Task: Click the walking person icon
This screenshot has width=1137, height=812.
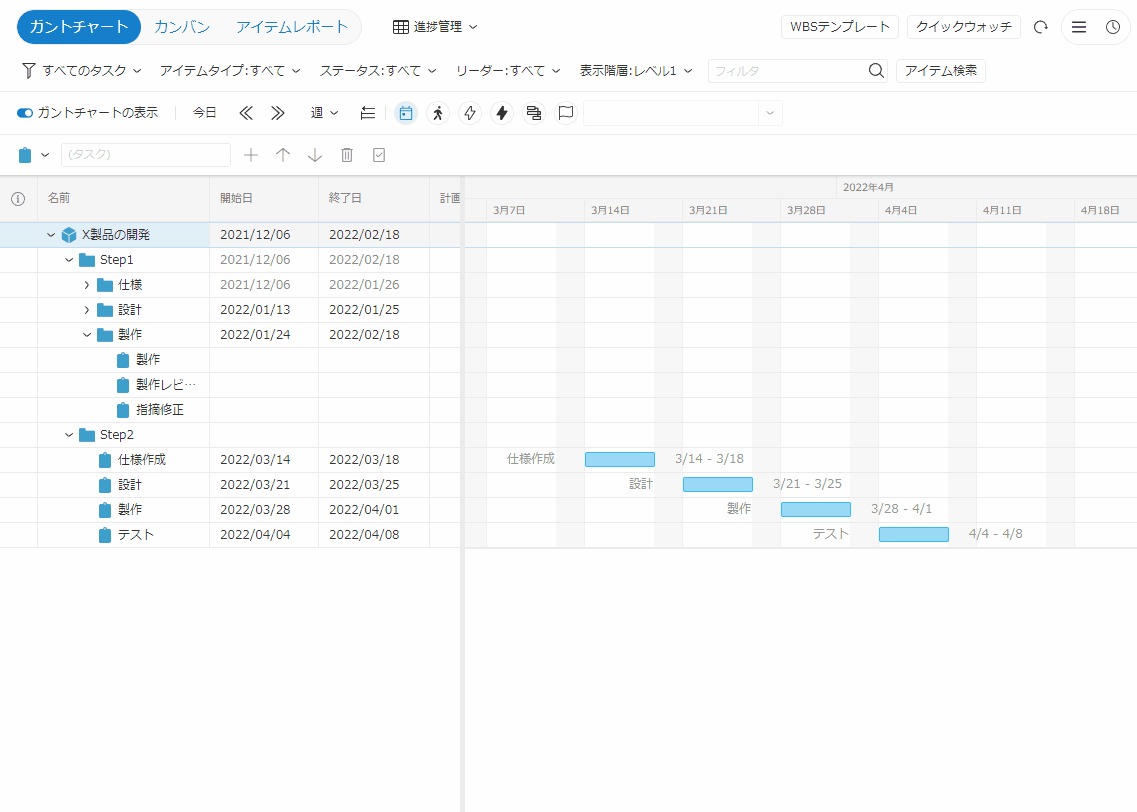Action: (x=438, y=113)
